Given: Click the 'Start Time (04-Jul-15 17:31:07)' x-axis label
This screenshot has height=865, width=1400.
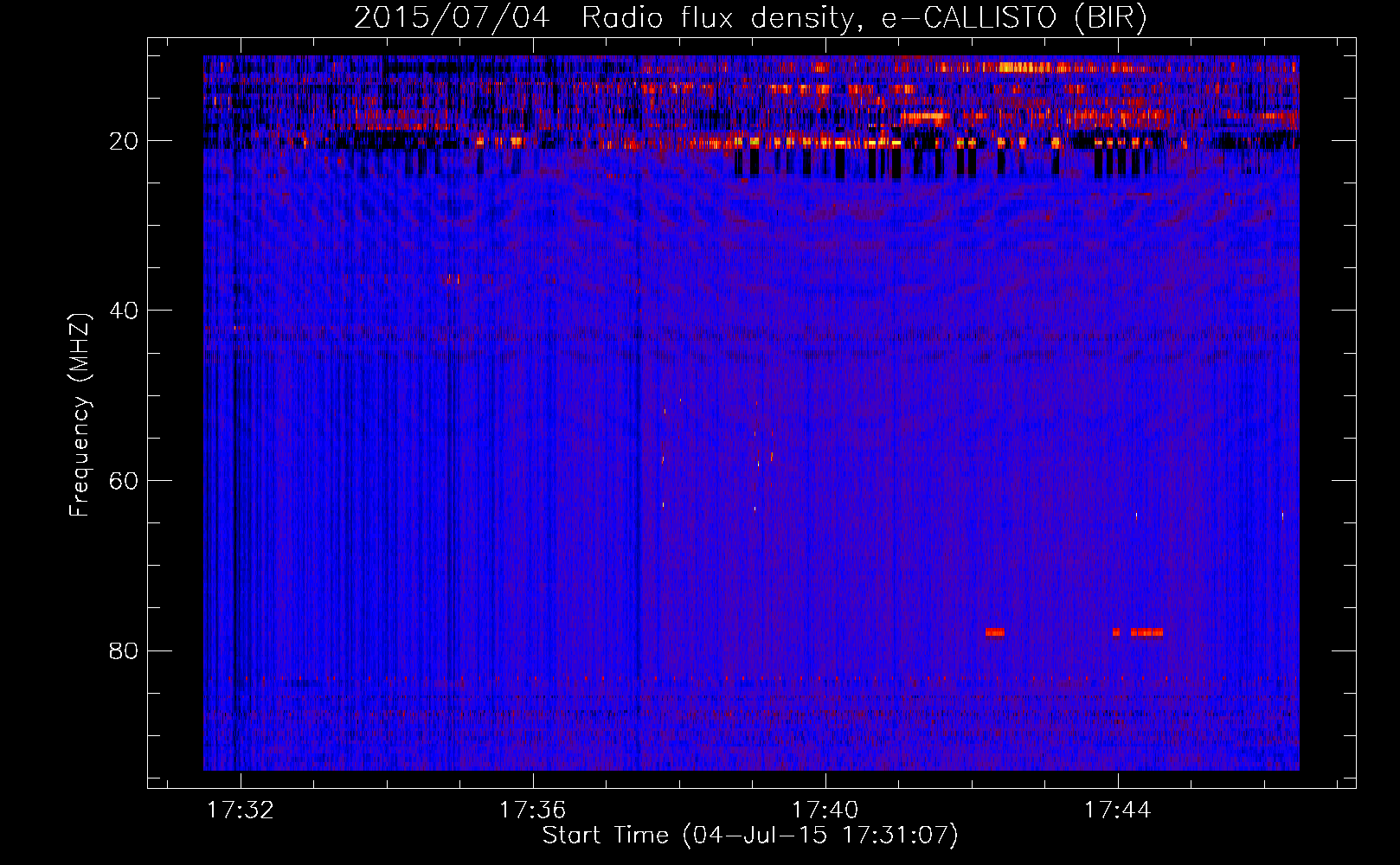Looking at the screenshot, I should 750,836.
